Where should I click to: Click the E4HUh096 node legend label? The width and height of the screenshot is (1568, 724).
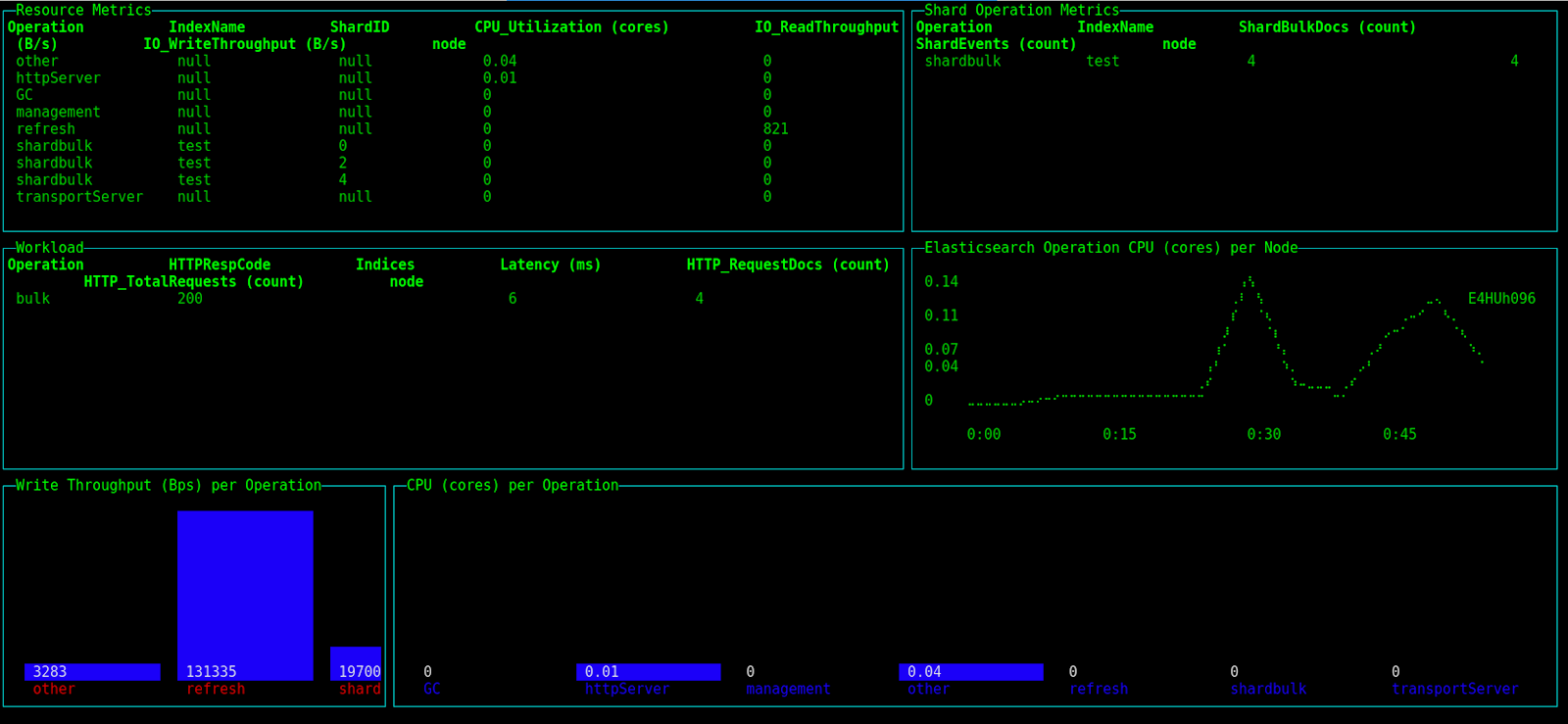click(x=1501, y=299)
